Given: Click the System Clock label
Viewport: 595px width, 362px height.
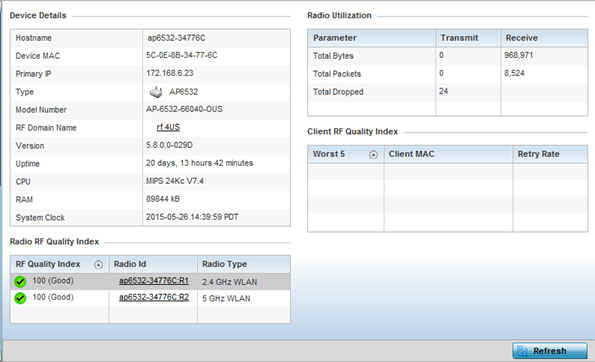Looking at the screenshot, I should click(40, 218).
